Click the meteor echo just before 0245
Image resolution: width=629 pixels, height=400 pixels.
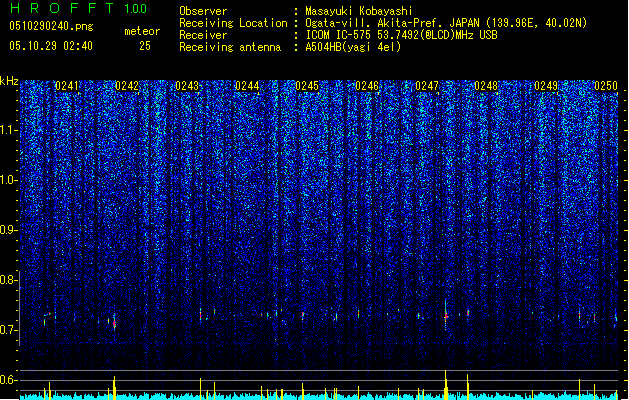point(302,315)
